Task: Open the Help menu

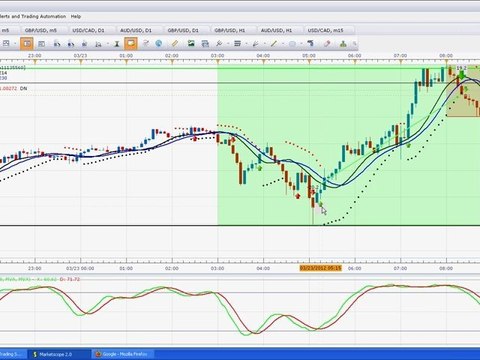Action: (76, 16)
